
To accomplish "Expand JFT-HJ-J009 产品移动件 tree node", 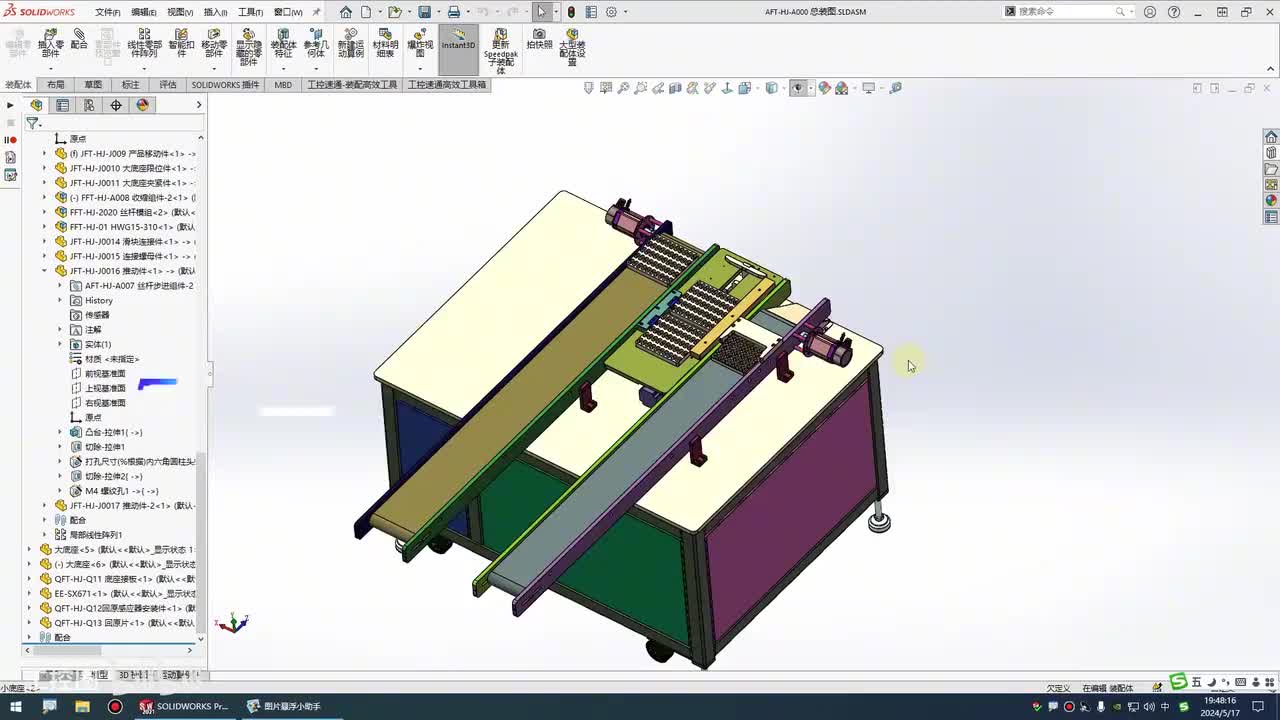I will [x=44, y=154].
